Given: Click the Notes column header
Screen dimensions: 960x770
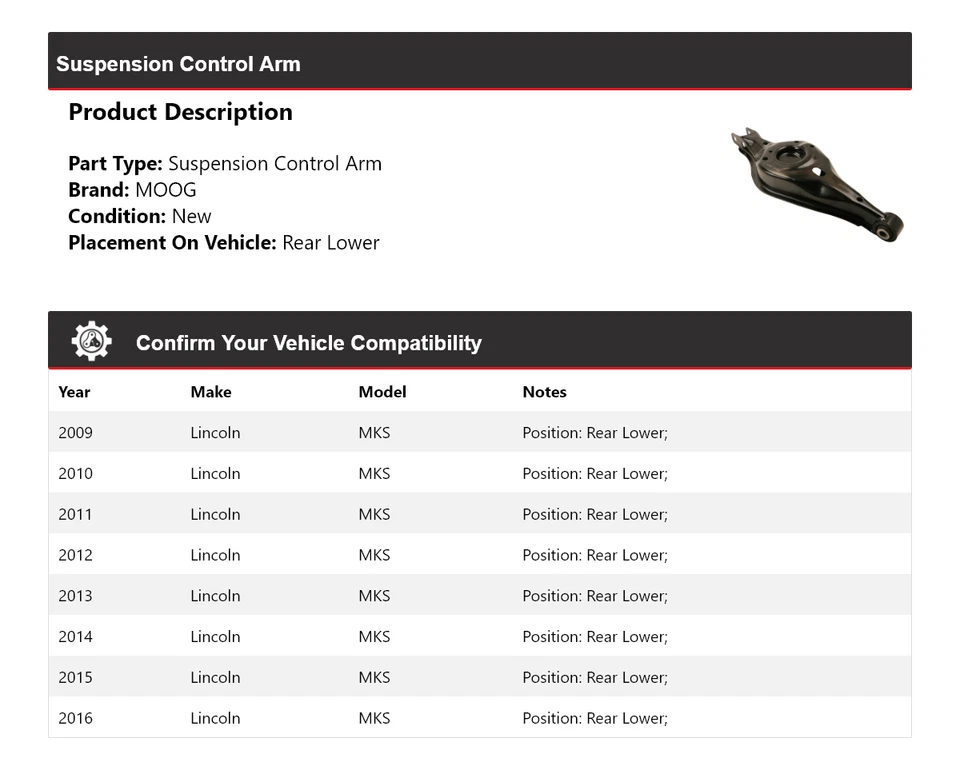Looking at the screenshot, I should (544, 392).
